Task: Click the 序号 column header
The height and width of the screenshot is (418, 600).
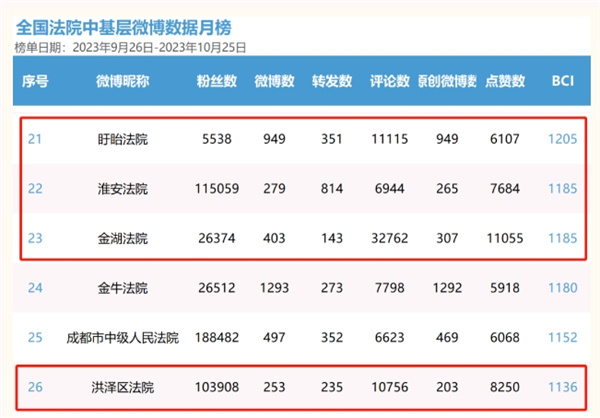Action: [x=35, y=81]
